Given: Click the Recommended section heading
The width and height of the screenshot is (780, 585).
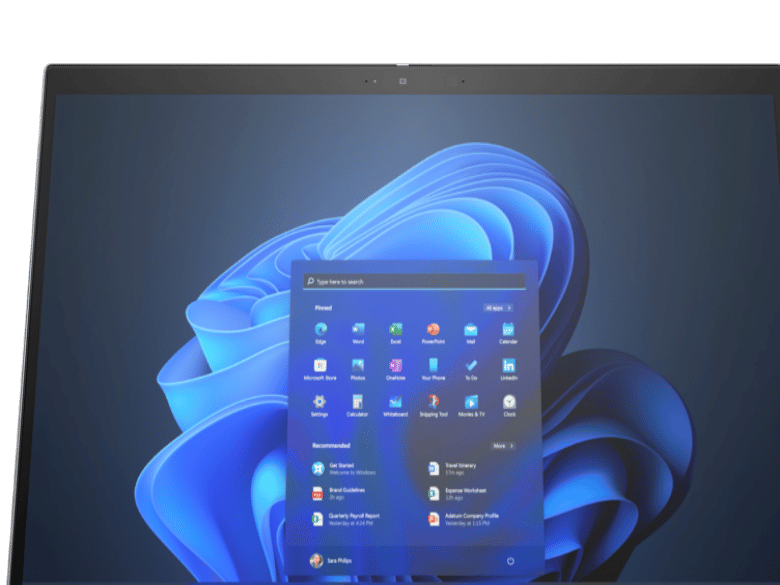Looking at the screenshot, I should pos(331,445).
